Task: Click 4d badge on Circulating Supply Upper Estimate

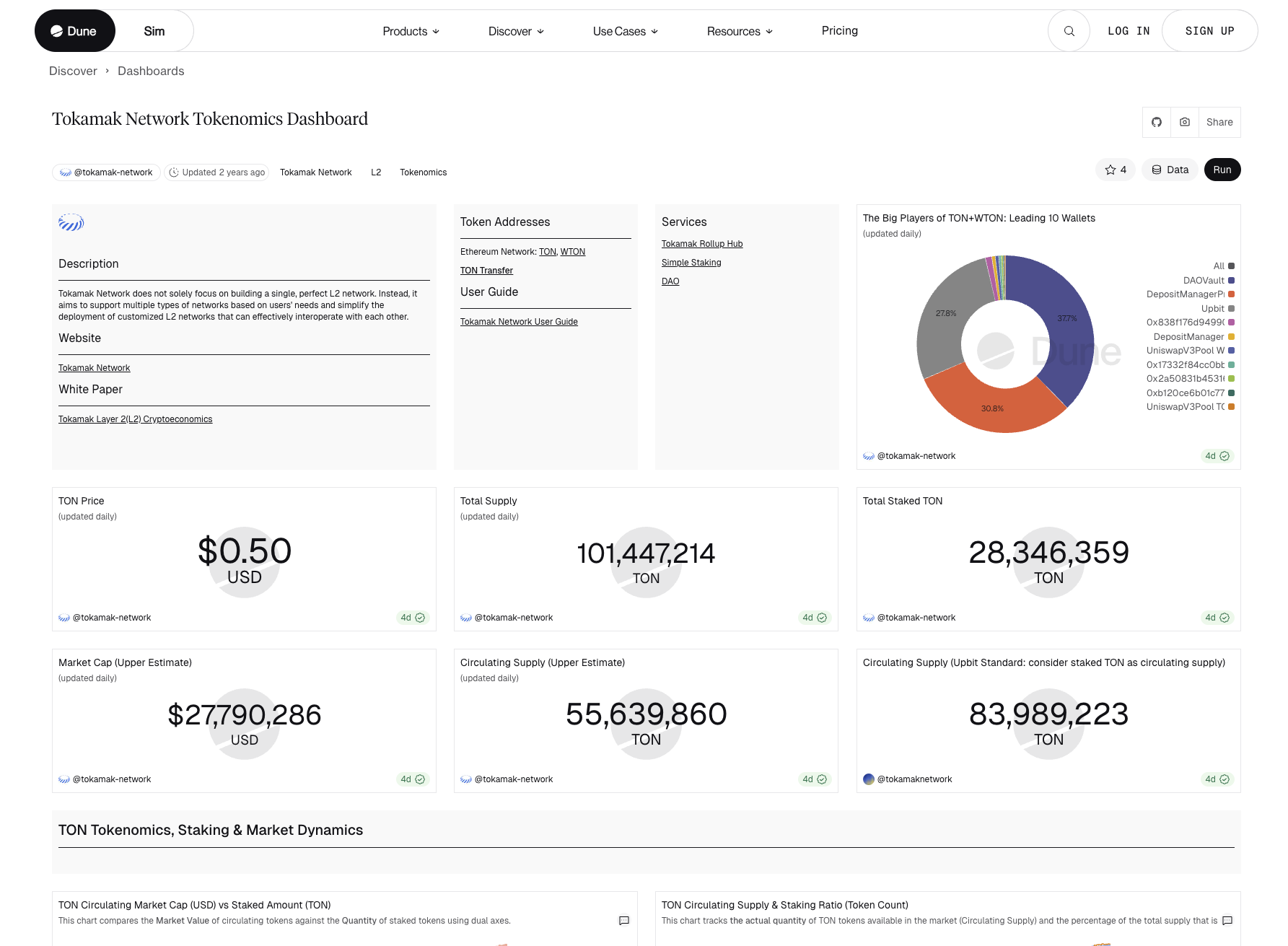Action: (815, 779)
